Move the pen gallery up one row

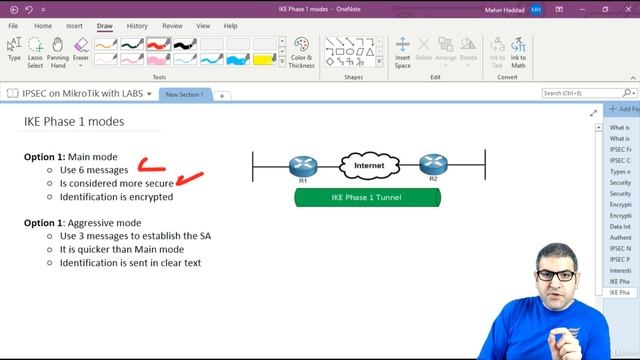coord(282,41)
